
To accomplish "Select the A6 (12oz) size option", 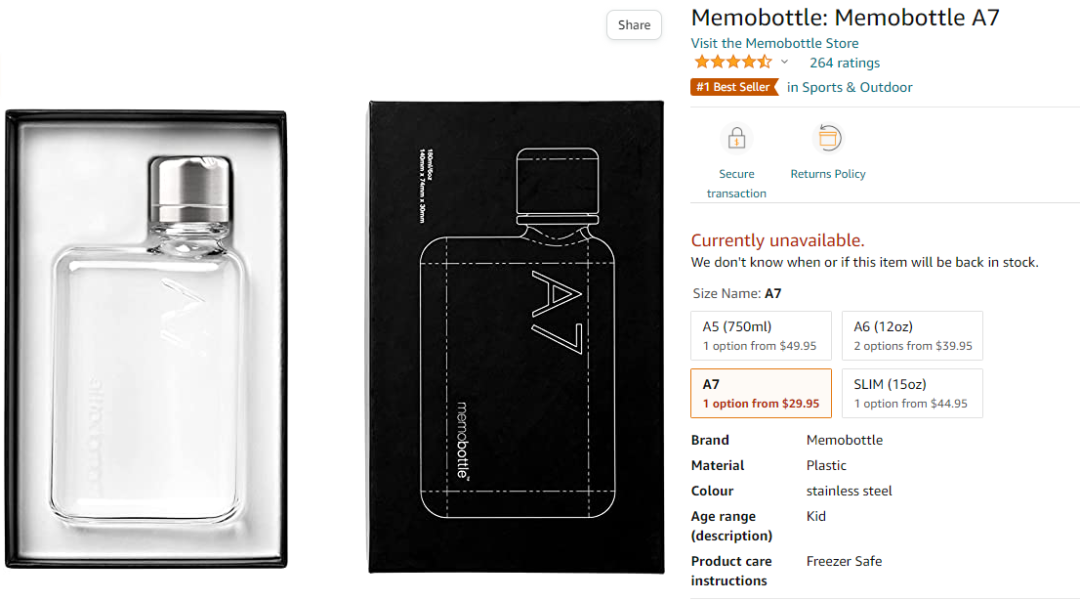I will 912,336.
